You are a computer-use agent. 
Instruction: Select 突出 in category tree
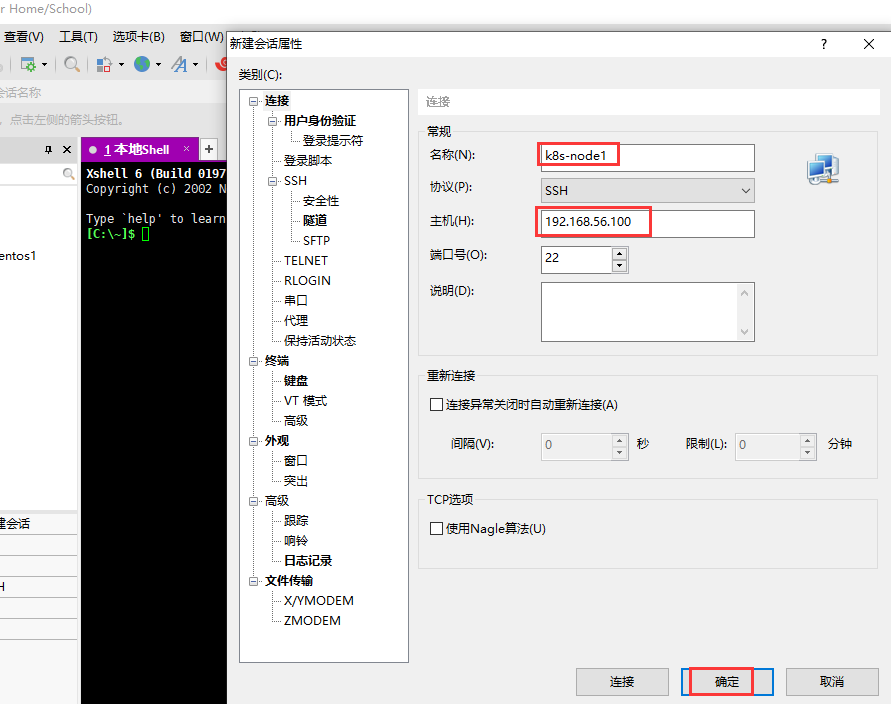click(x=295, y=481)
